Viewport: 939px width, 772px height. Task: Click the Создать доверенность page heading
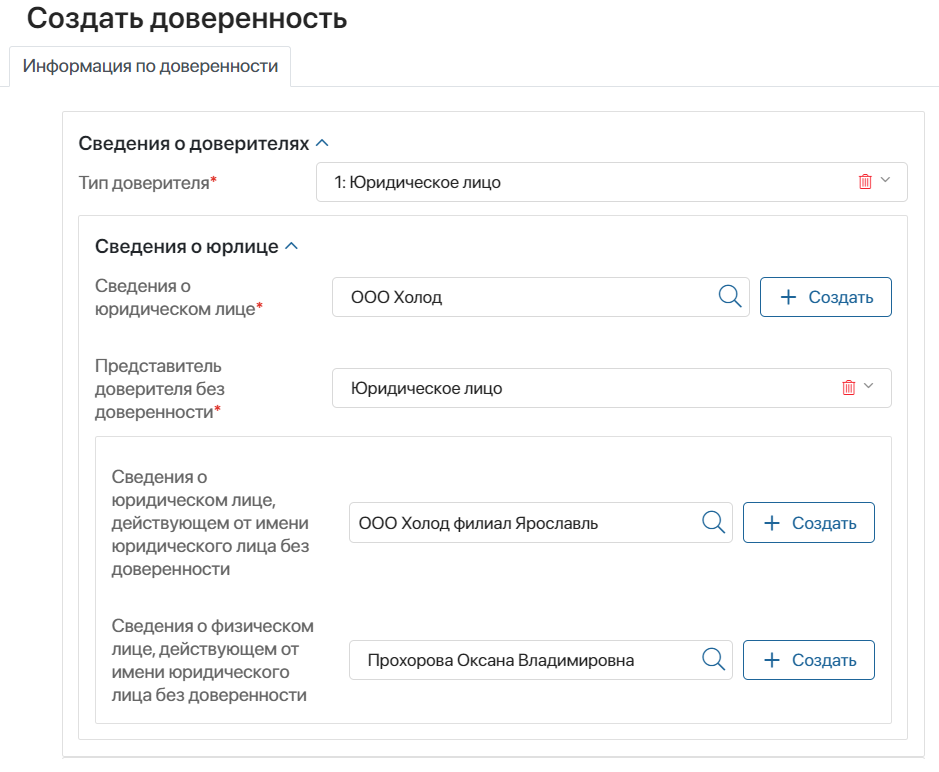click(187, 18)
